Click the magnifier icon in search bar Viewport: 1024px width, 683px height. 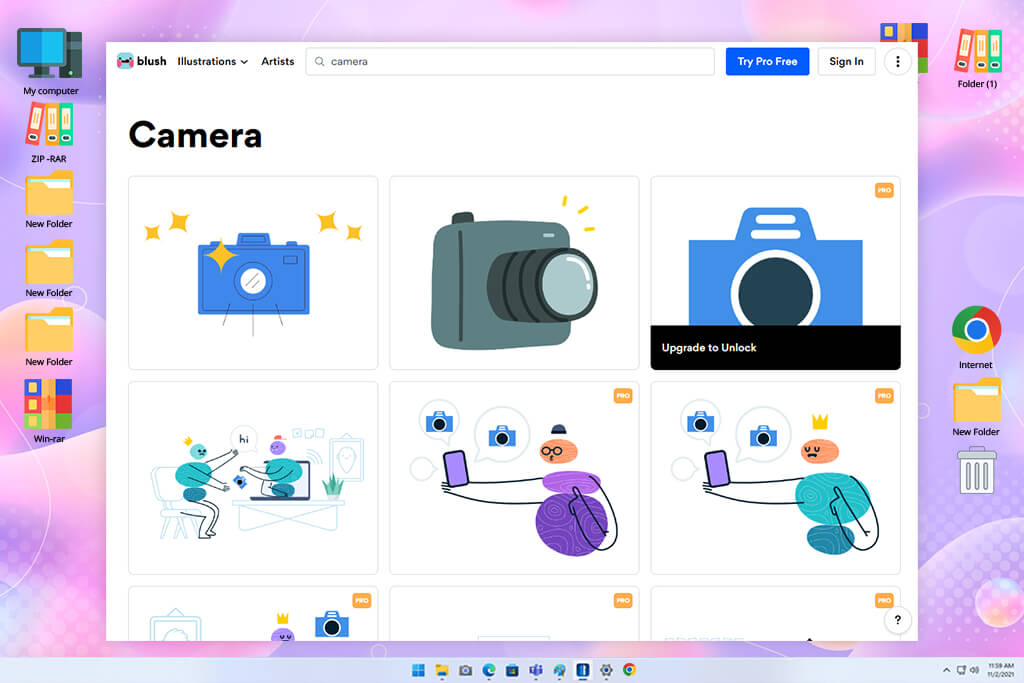point(319,61)
